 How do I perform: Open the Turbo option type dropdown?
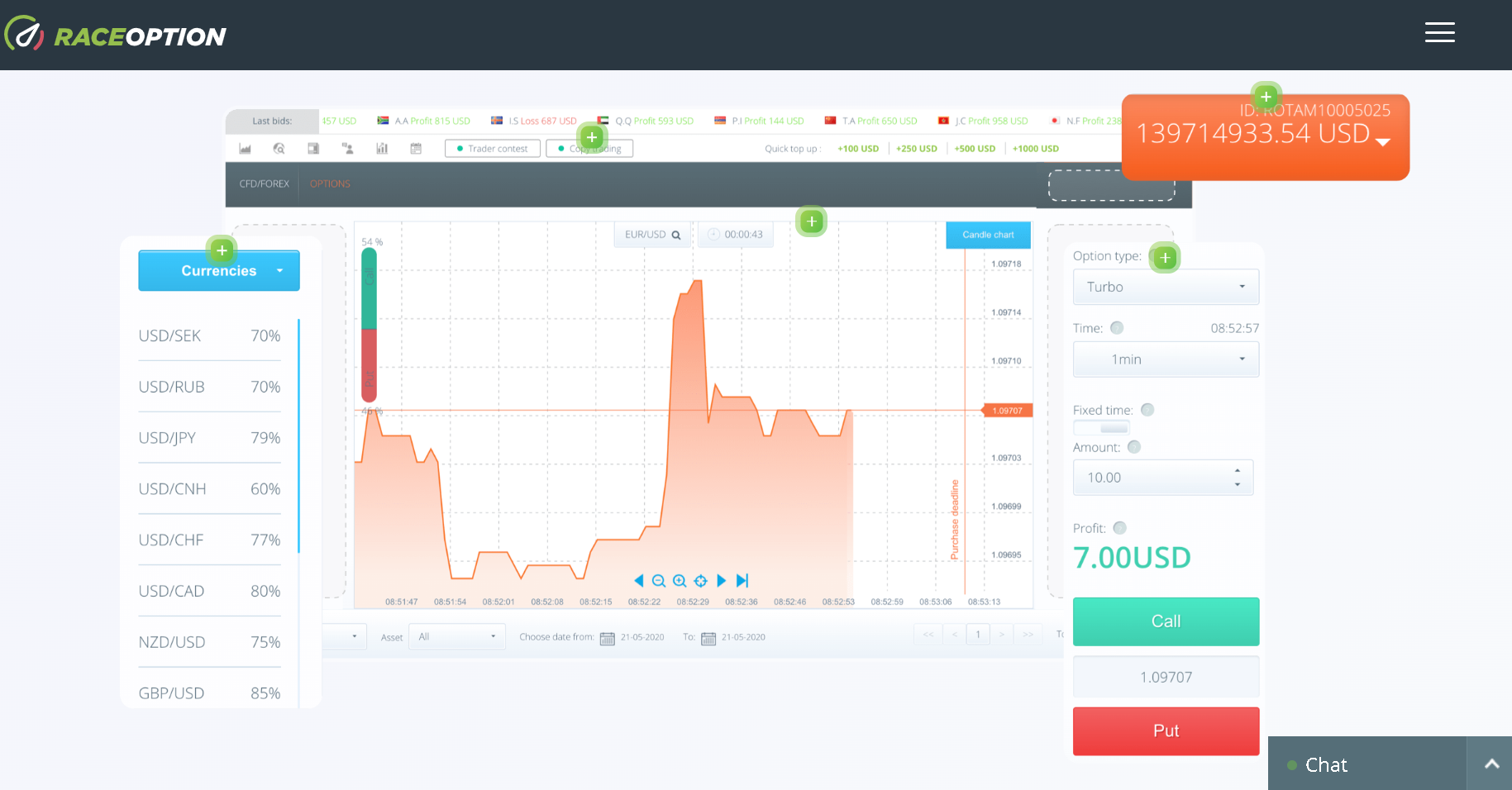pos(1166,287)
